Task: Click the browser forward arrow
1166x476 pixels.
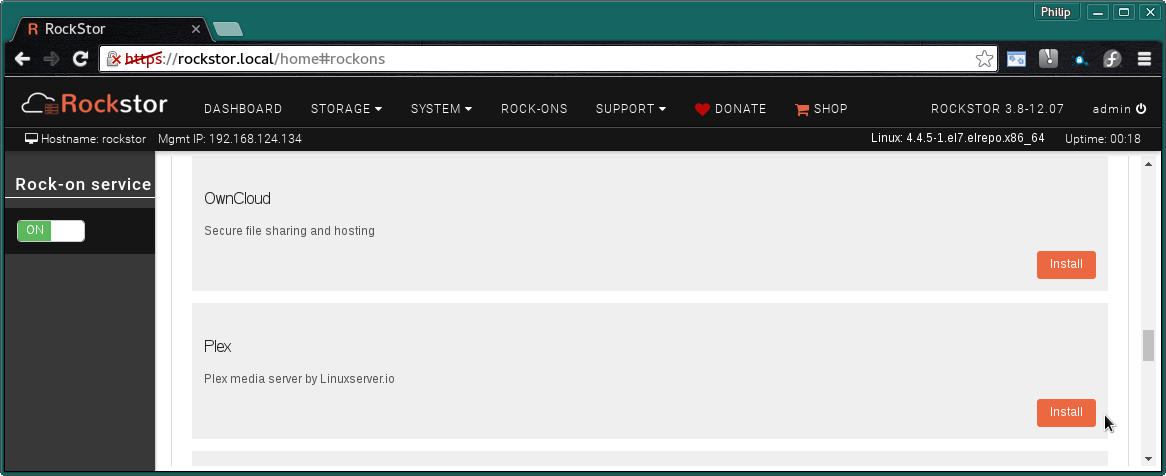Action: tap(51, 59)
